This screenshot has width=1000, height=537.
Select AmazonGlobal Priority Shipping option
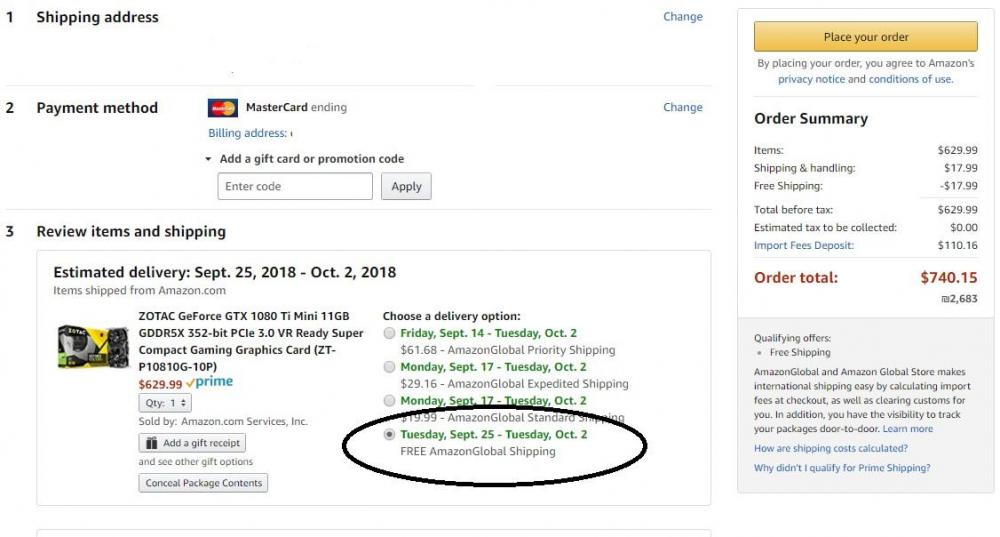[389, 334]
